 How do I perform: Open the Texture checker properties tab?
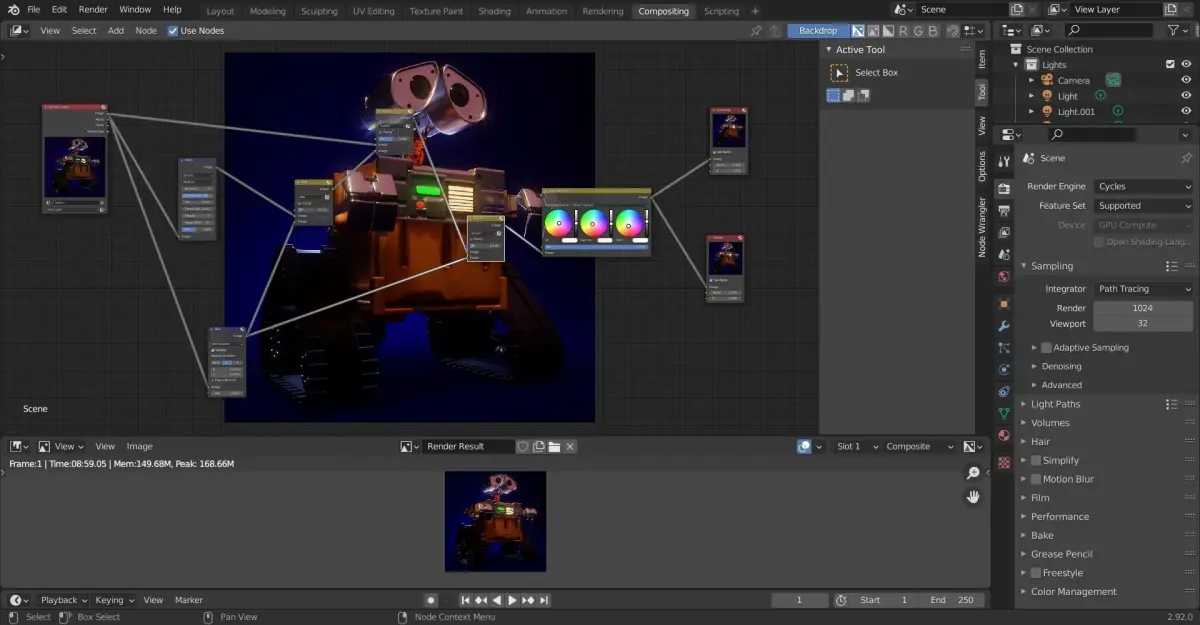[1004, 462]
